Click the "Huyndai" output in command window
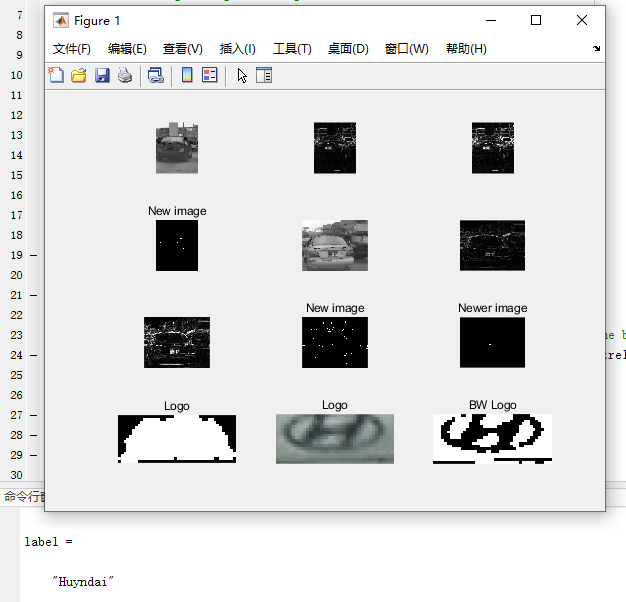The width and height of the screenshot is (626, 602). (x=83, y=582)
